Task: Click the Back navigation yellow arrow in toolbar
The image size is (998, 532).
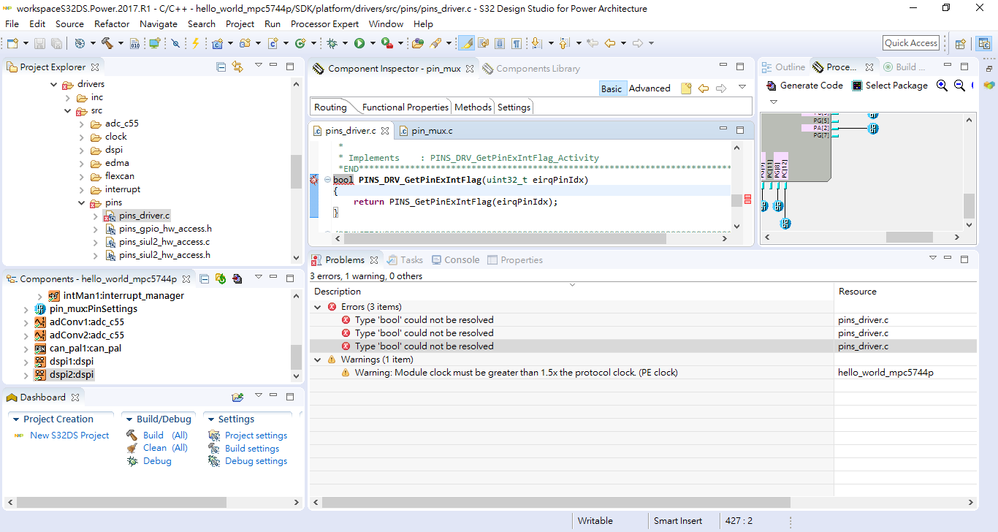Action: (x=610, y=43)
